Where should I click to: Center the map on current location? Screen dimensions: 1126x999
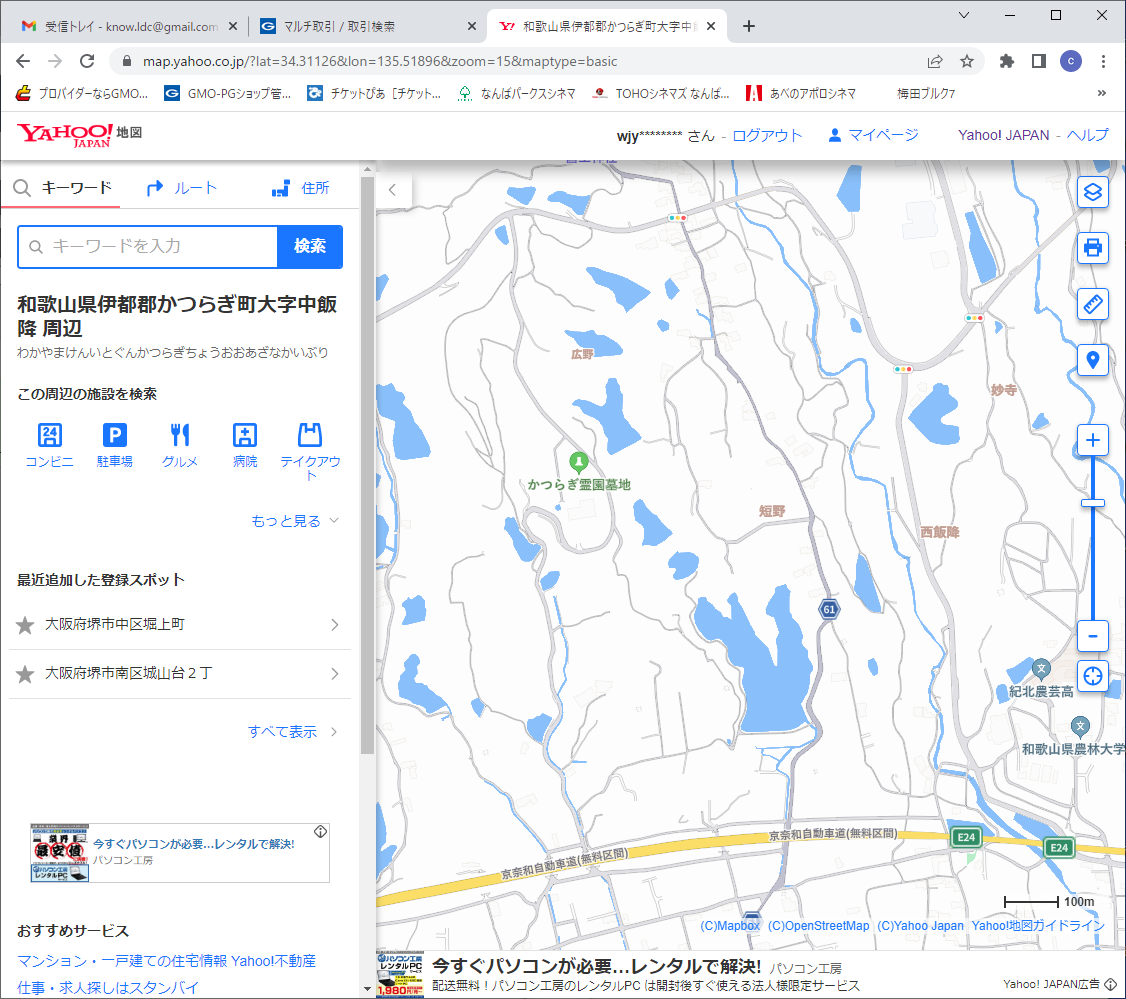tap(1093, 674)
